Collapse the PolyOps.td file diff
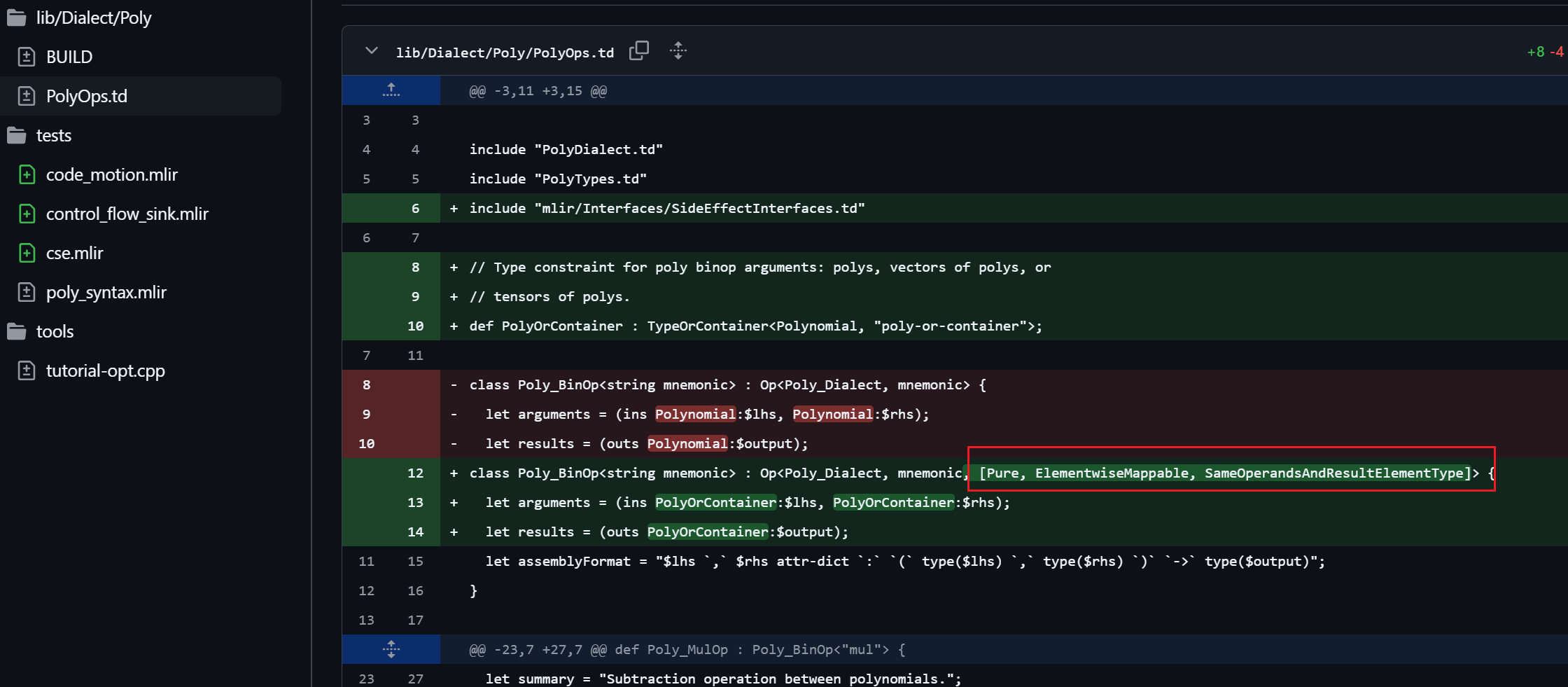1568x687 pixels. pos(372,51)
